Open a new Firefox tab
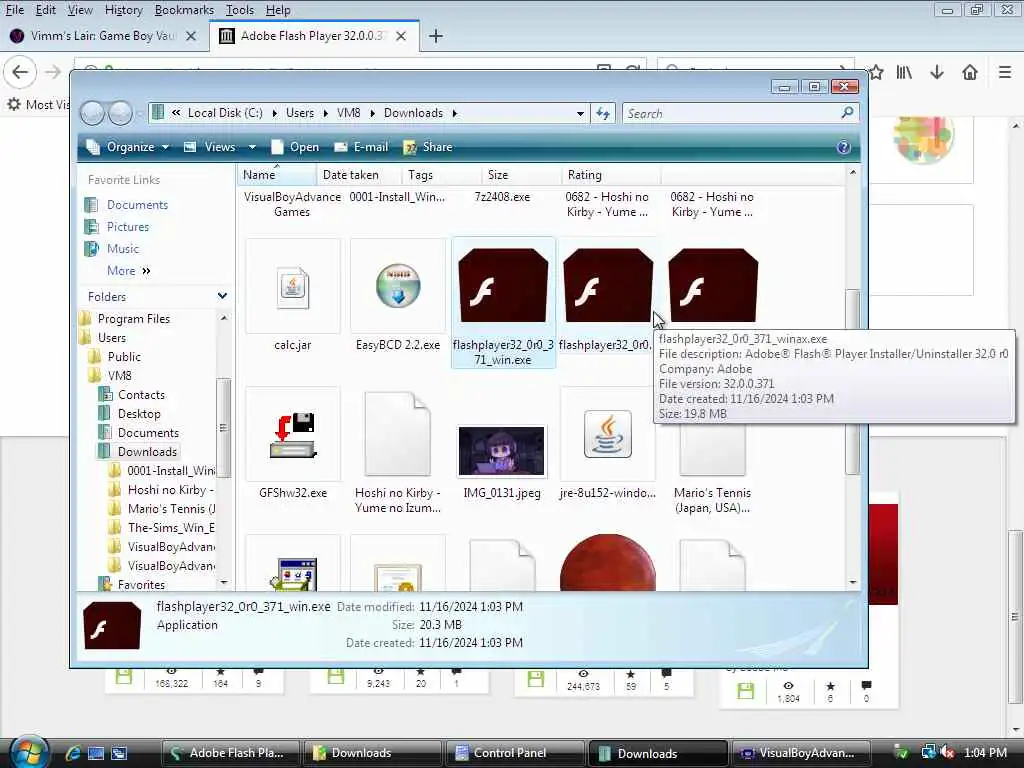This screenshot has height=768, width=1024. click(436, 36)
